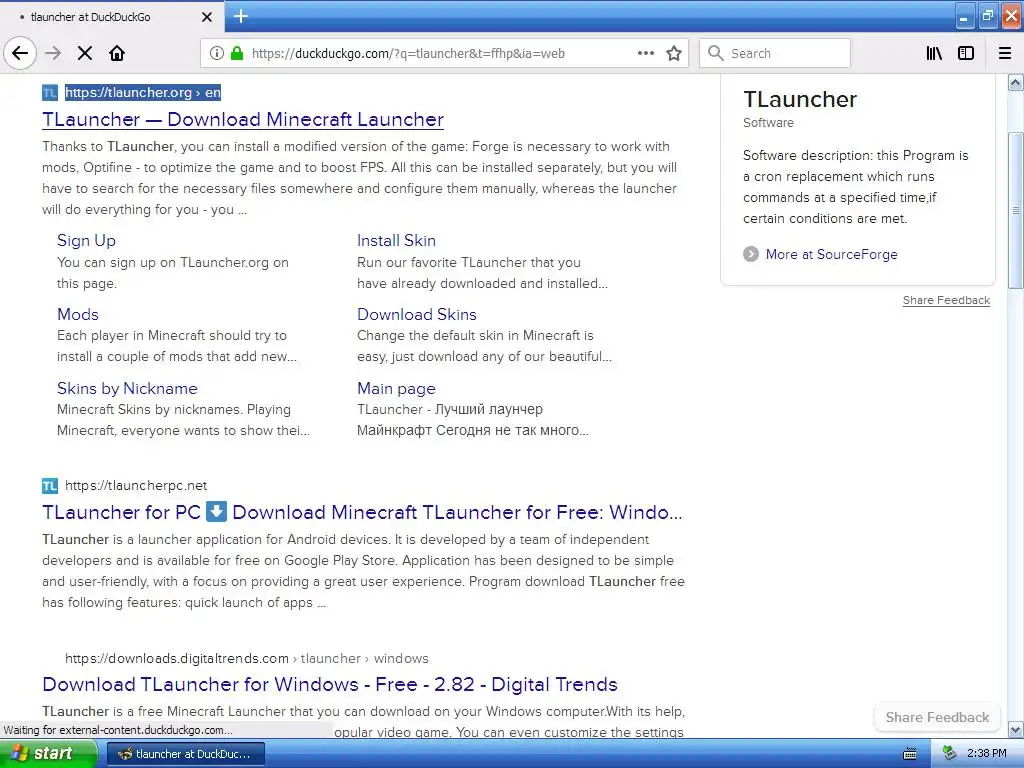The width and height of the screenshot is (1024, 768).
Task: Open a new tab with plus button
Action: 241,16
